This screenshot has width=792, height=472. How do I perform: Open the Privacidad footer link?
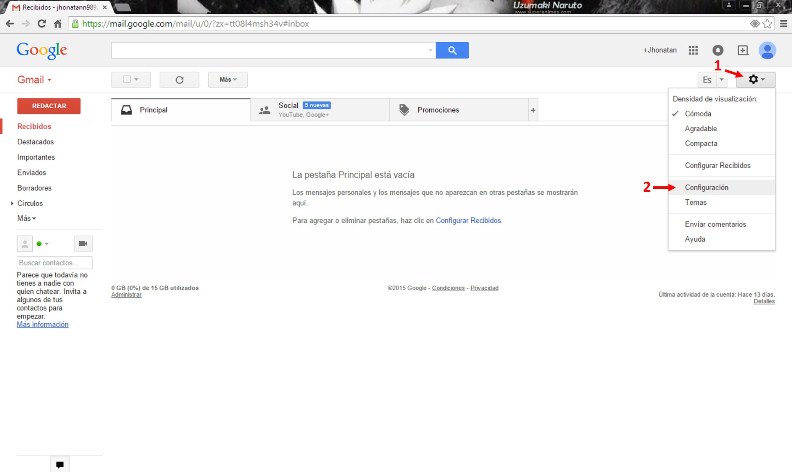(484, 288)
